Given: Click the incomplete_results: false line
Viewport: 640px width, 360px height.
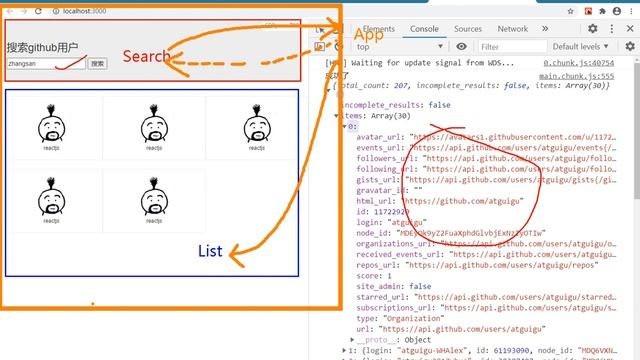Looking at the screenshot, I should pos(395,105).
